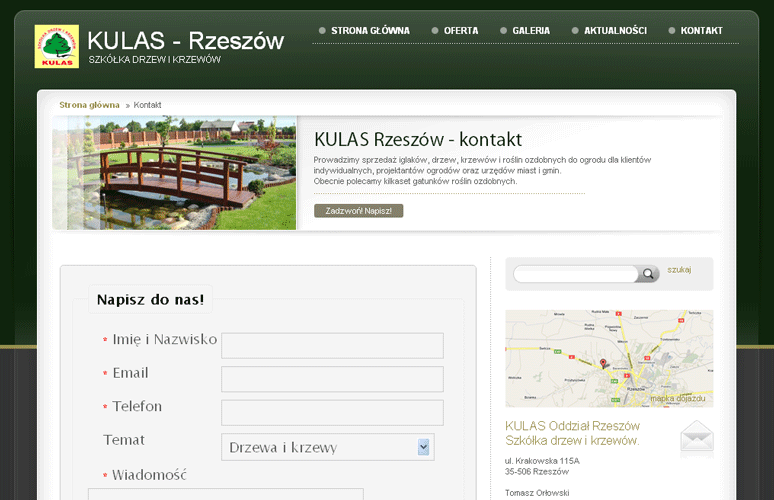Click the address ul. Krakowska 115A

tap(542, 461)
